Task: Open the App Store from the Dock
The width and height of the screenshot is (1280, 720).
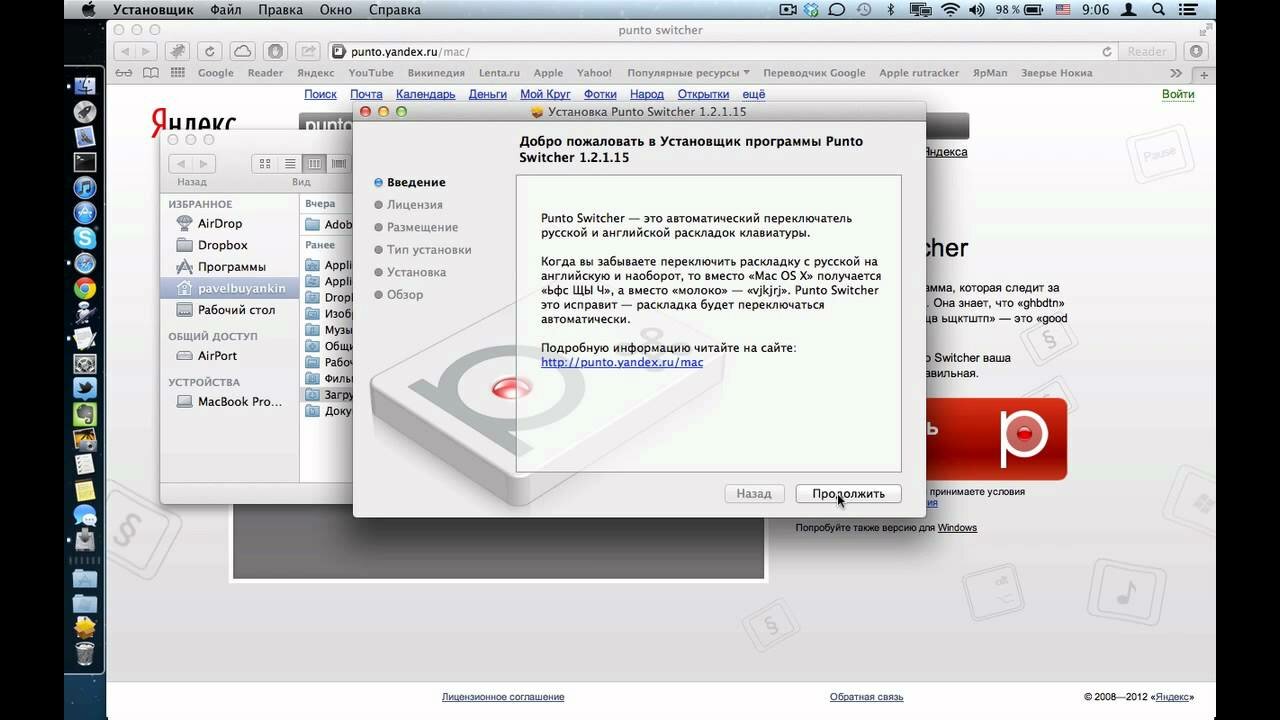Action: [84, 213]
